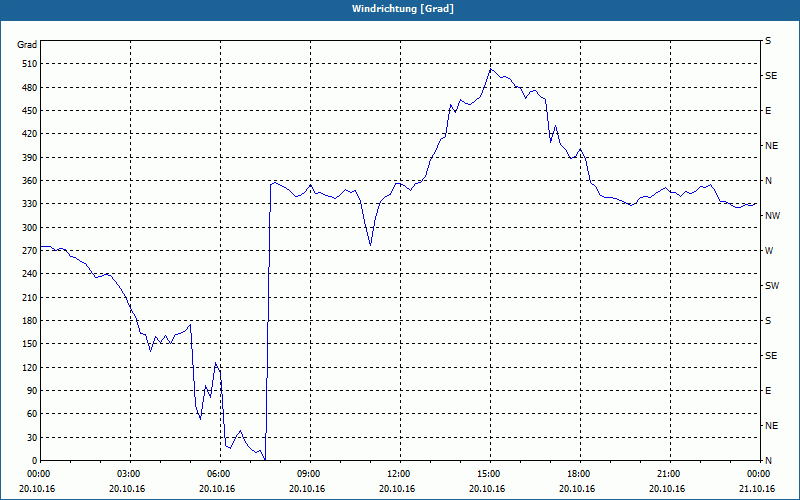Select the 390 y-axis value
The width and height of the screenshot is (800, 500).
pos(30,157)
